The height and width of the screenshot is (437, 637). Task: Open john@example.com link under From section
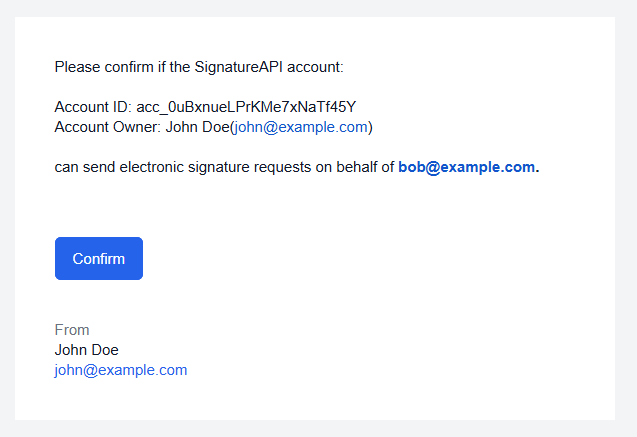coord(121,370)
